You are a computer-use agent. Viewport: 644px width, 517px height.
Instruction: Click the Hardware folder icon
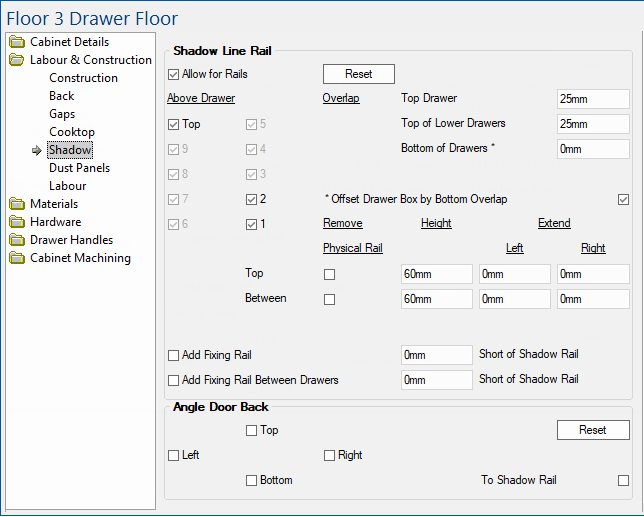tap(18, 222)
